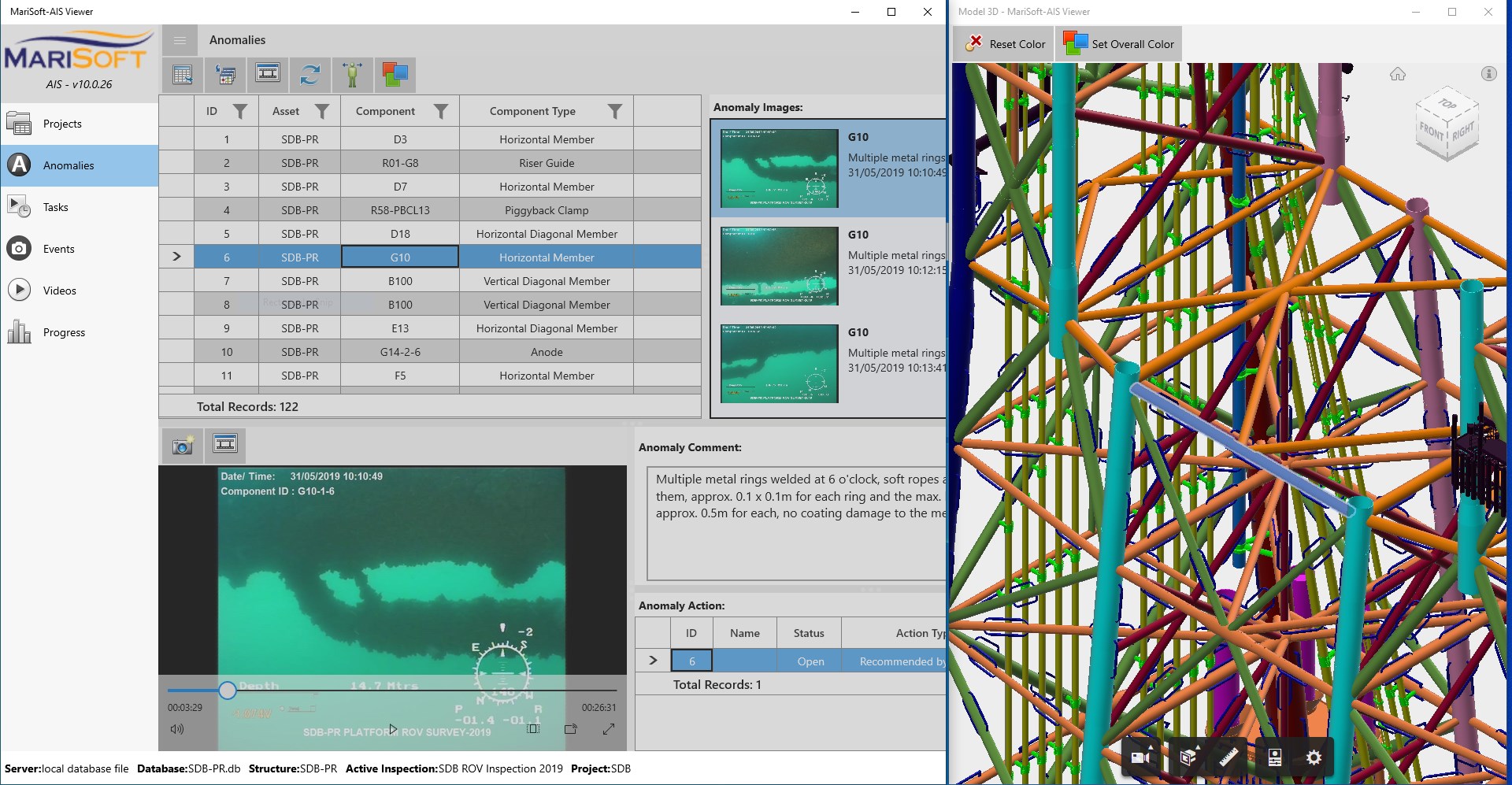Toggle the hamburger menu beside Anomalies
The height and width of the screenshot is (785, 1512).
[180, 40]
